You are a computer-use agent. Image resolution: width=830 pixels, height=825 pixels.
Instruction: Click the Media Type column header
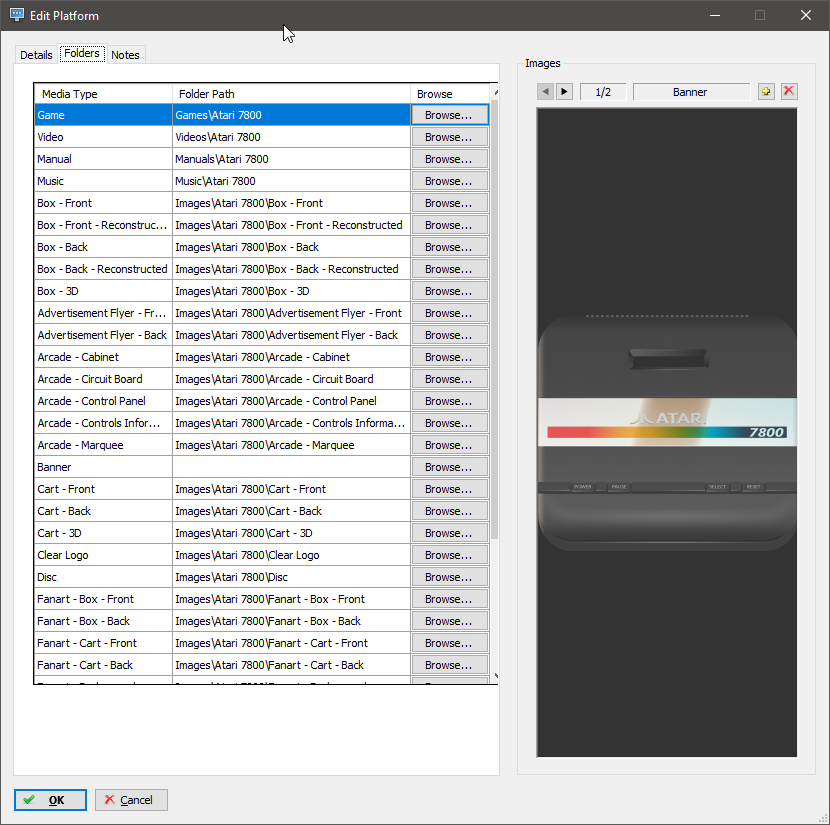coord(103,94)
